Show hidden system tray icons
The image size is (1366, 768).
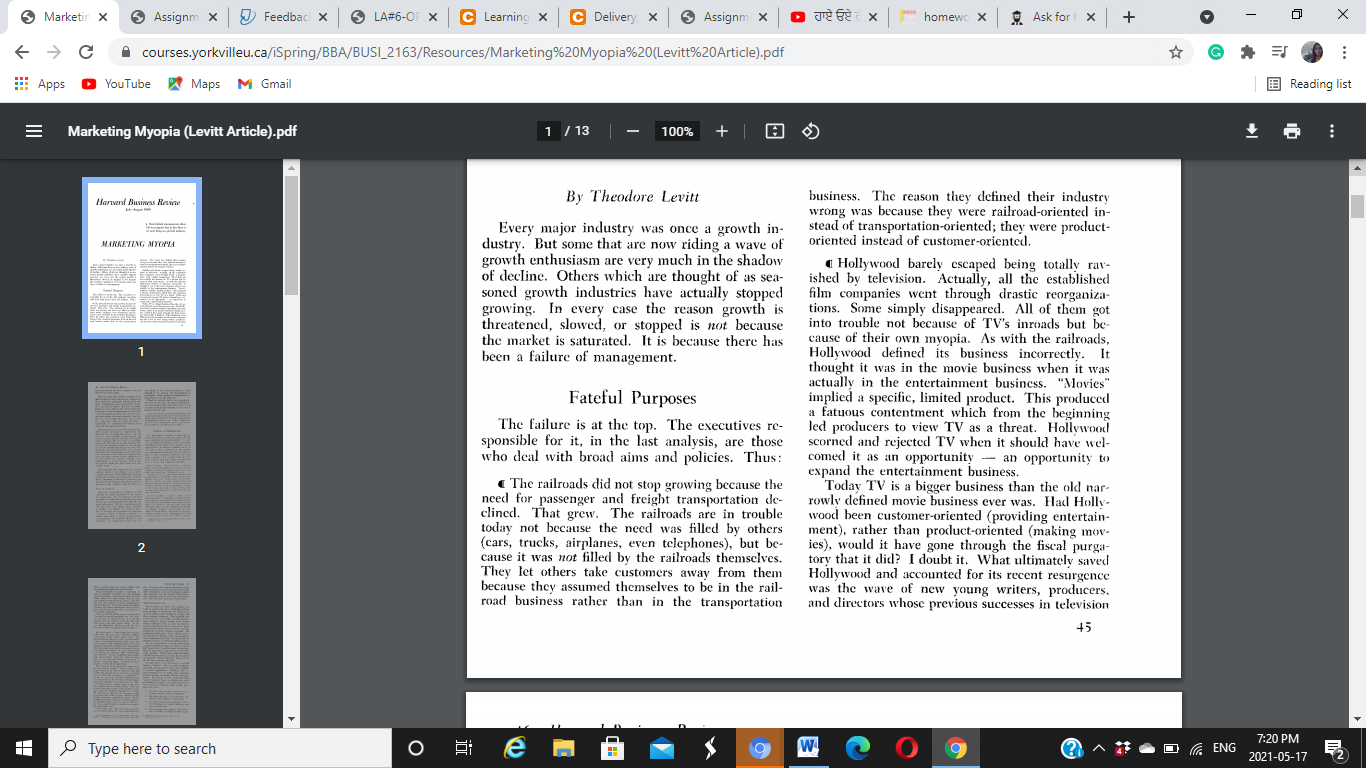tap(1099, 748)
